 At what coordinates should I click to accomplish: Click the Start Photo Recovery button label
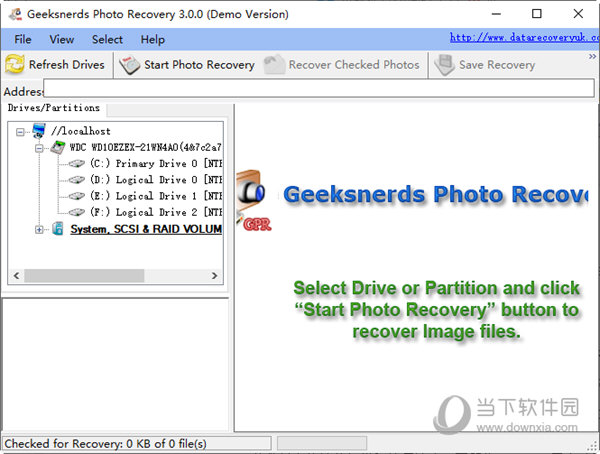pos(199,65)
